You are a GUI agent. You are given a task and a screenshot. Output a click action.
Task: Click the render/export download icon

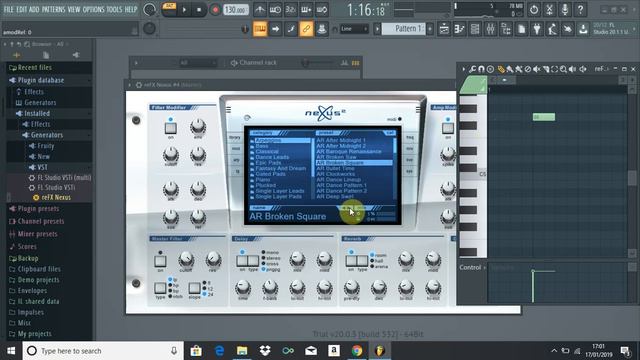click(583, 29)
